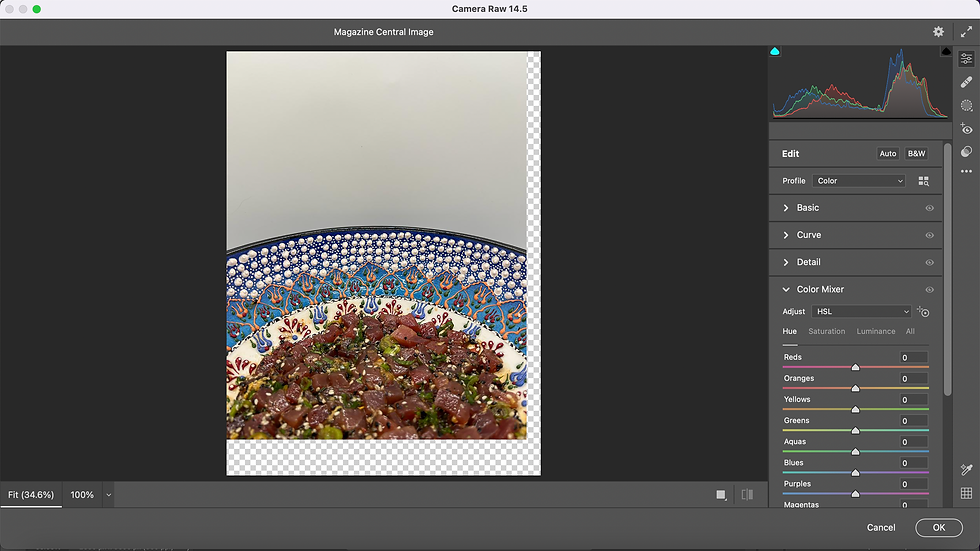
Task: Click the B&W button
Action: [x=916, y=154]
